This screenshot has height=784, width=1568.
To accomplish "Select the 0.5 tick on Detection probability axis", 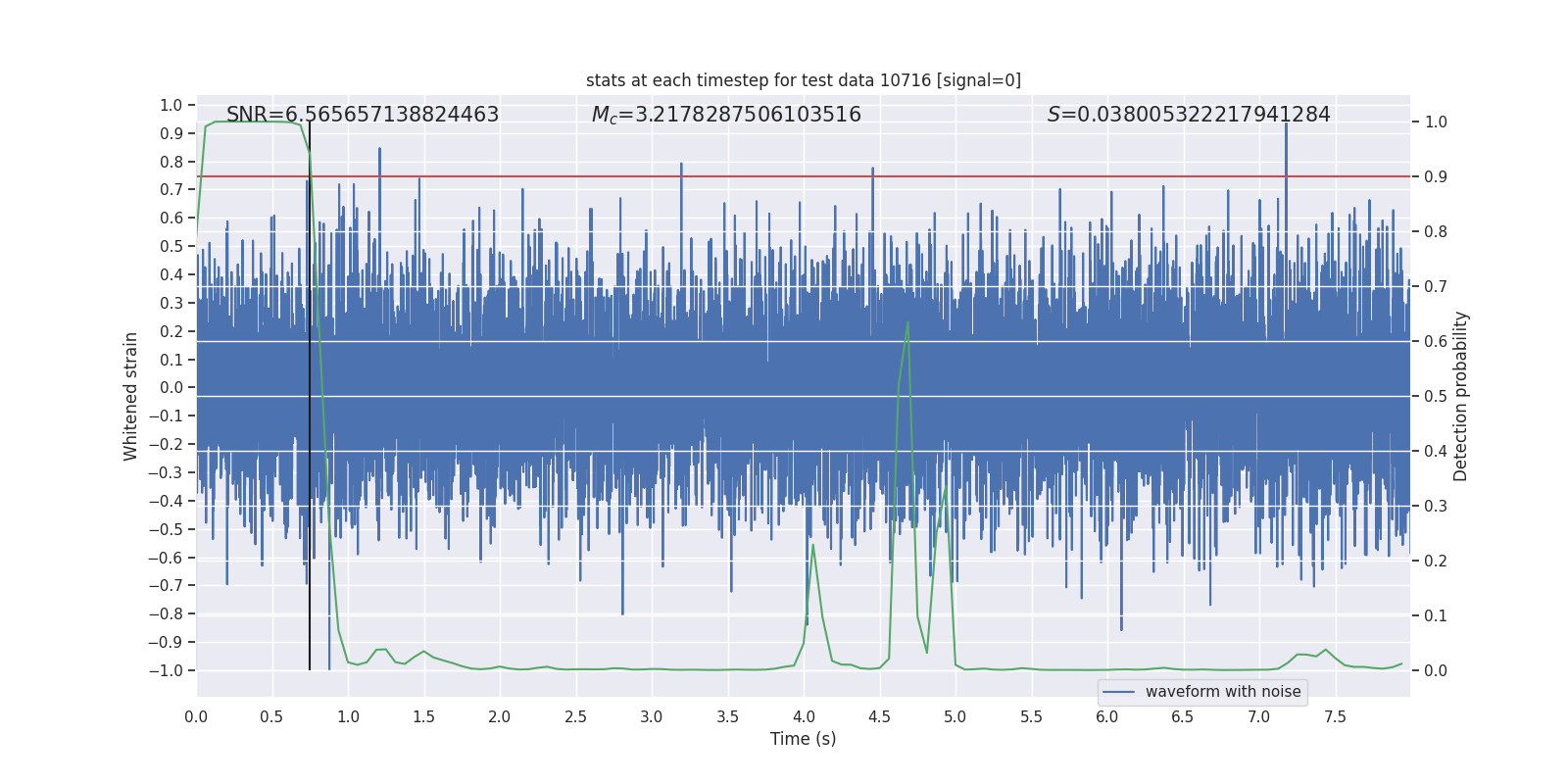I will pos(1436,396).
